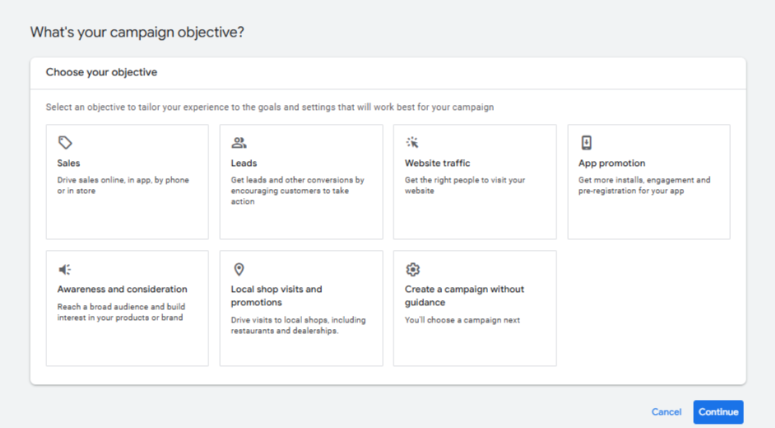Select the App promotion objective title

612,163
